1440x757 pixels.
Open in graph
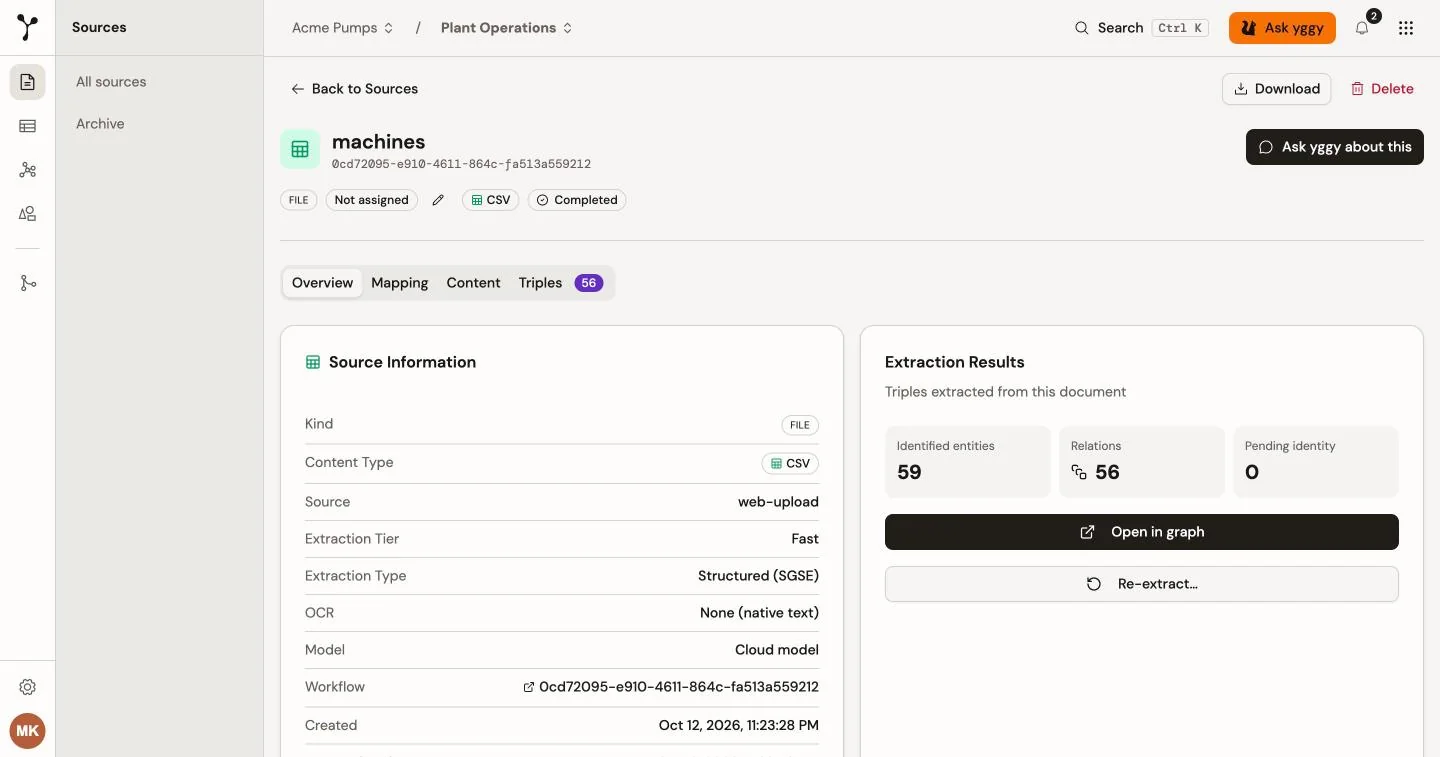pos(1142,532)
